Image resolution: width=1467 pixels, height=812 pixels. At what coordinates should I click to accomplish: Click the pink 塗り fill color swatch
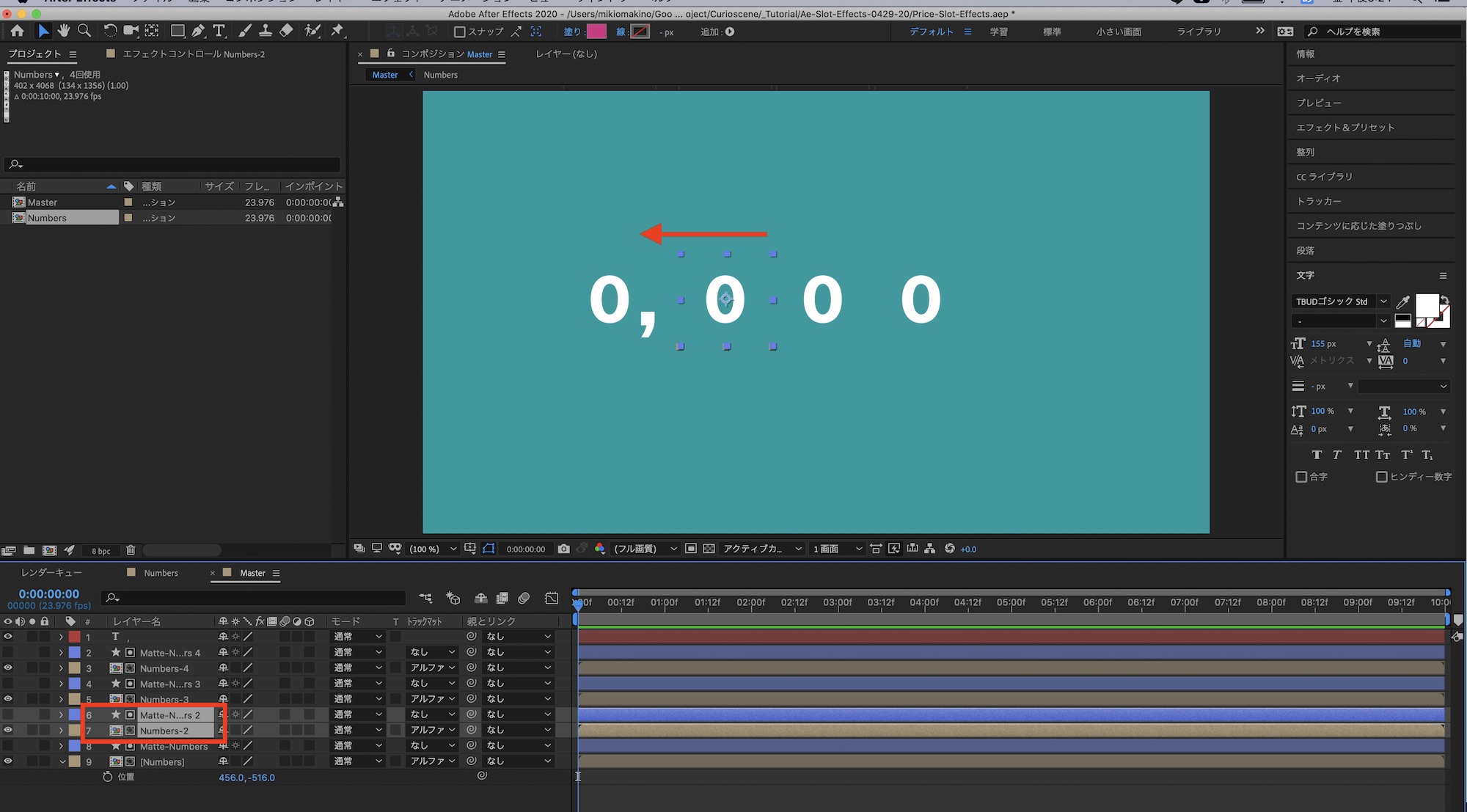pyautogui.click(x=596, y=32)
